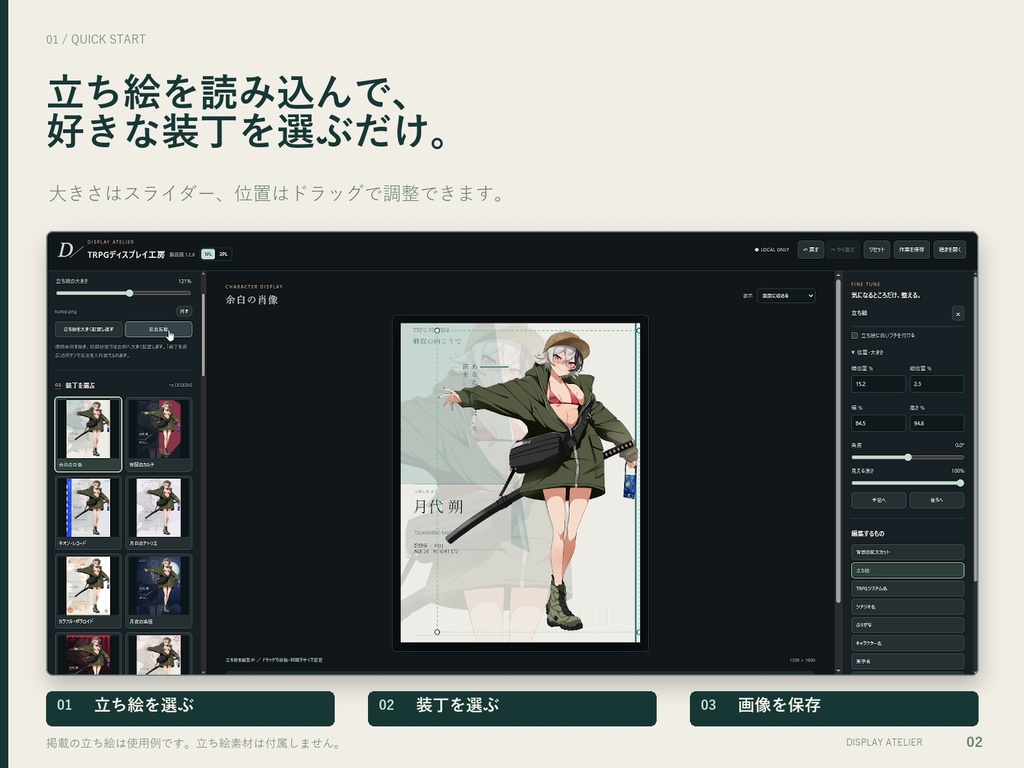Screen dimensions: 1024x768
Task: Select the 1PL mode toggle
Action: (208, 254)
